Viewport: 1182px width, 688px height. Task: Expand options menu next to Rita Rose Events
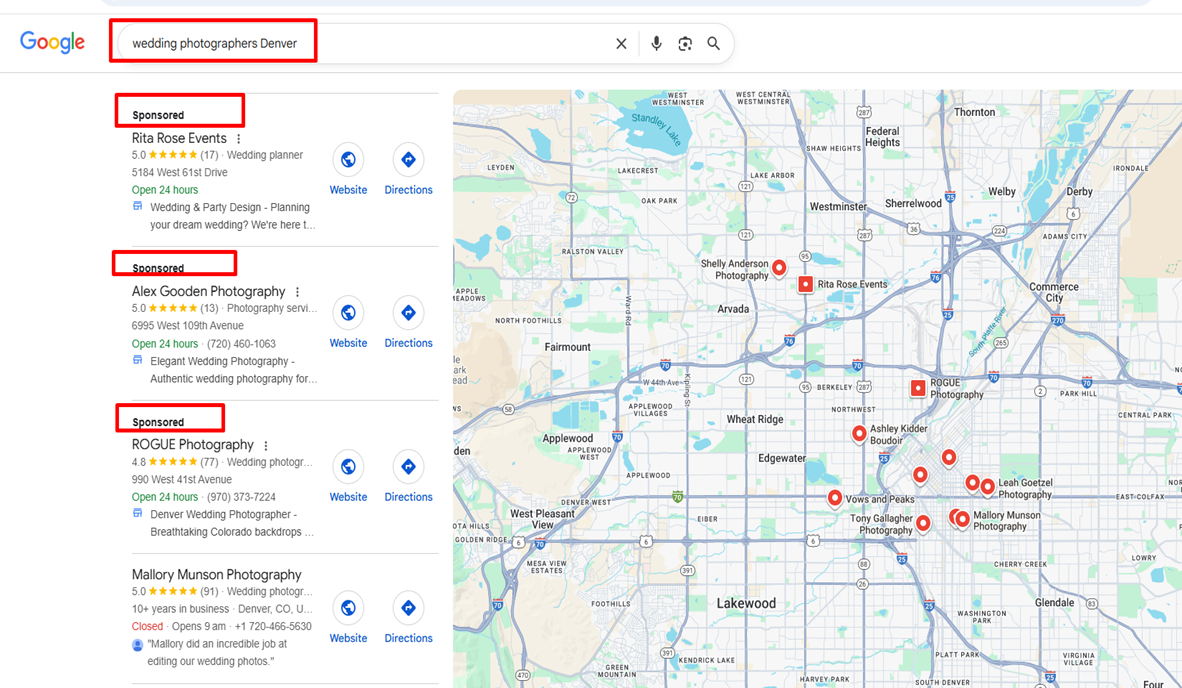[x=238, y=139]
